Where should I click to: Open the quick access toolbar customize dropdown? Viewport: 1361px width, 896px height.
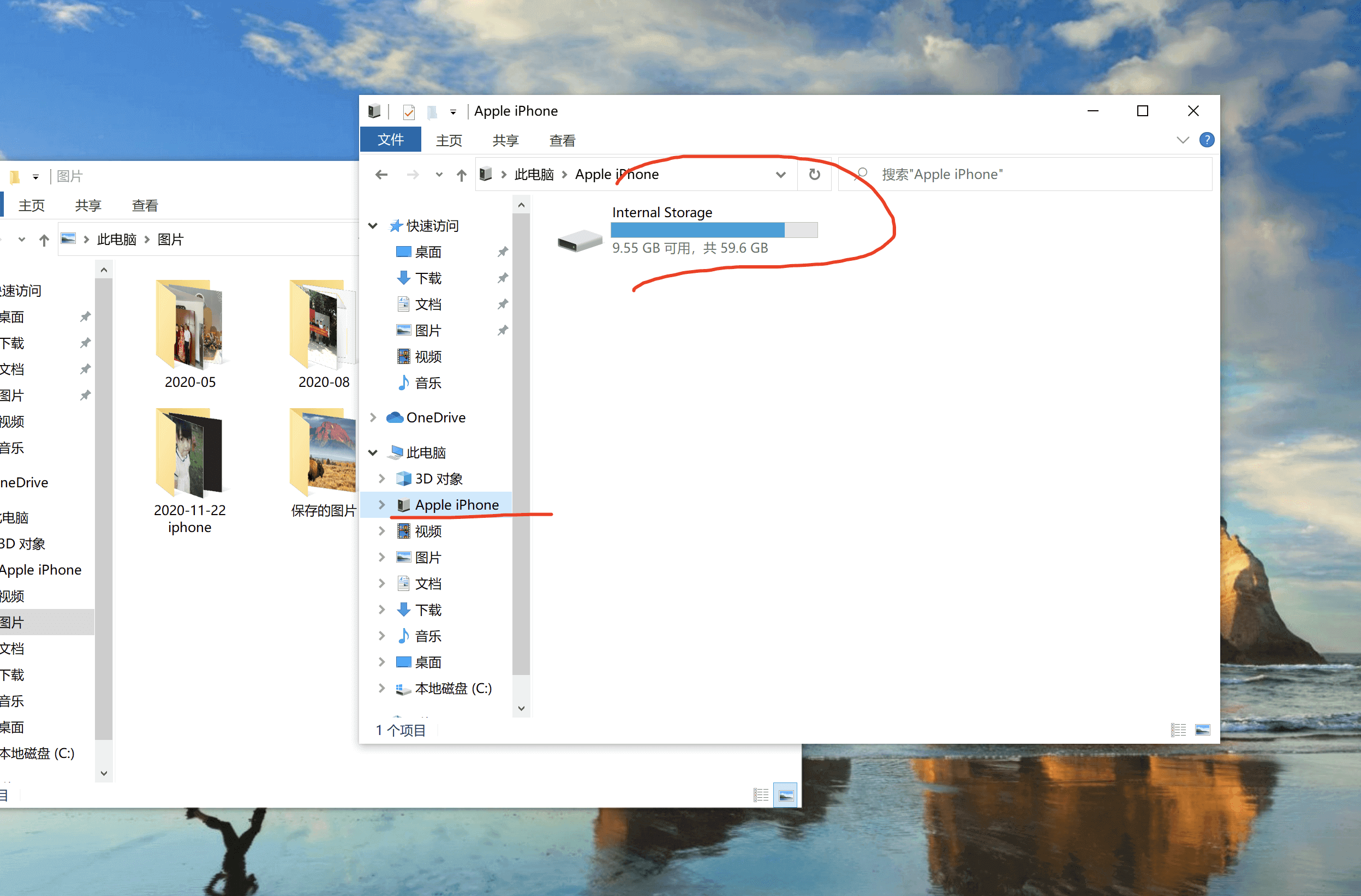453,112
